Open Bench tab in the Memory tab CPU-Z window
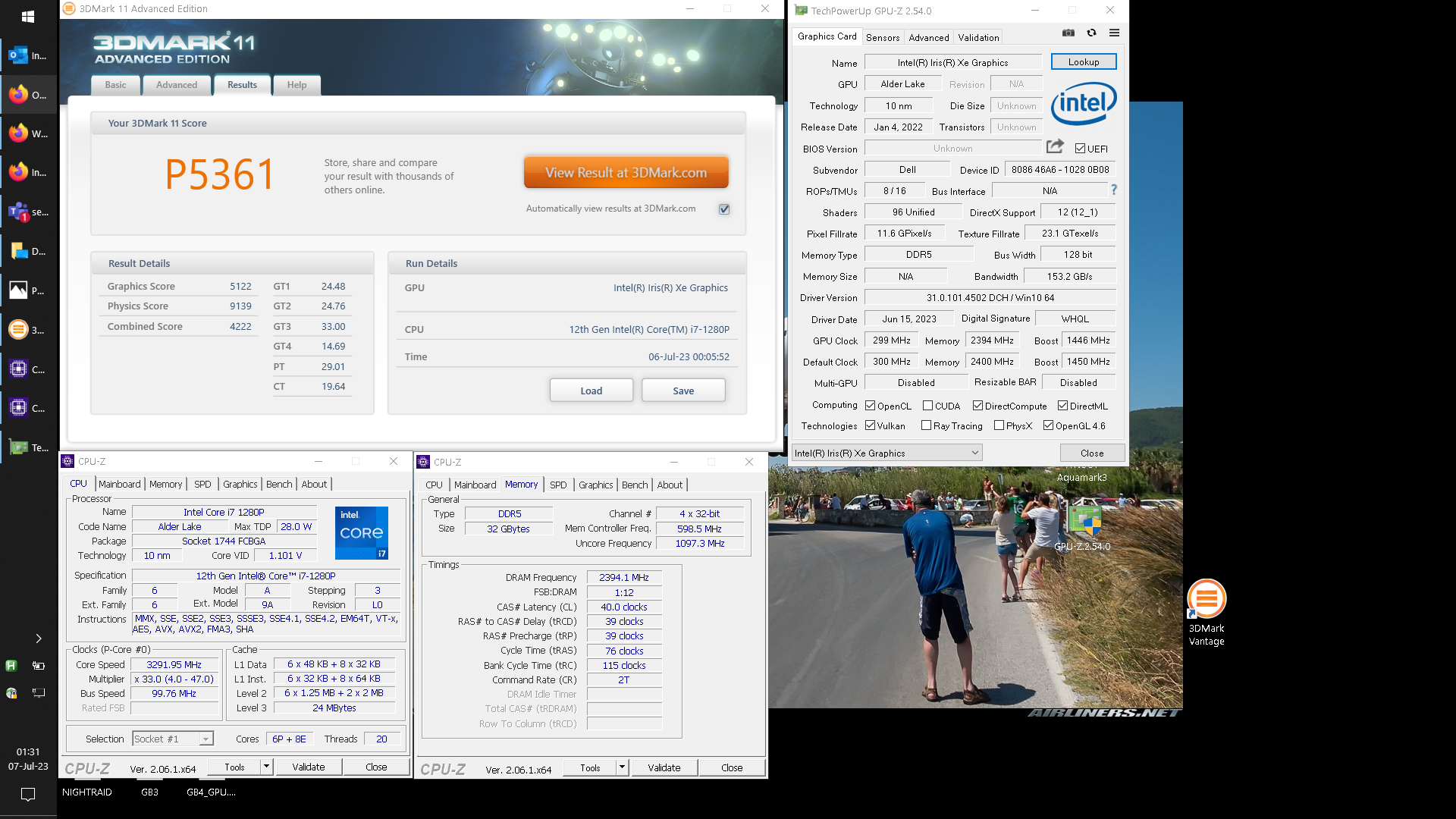This screenshot has width=1456, height=819. pyautogui.click(x=635, y=485)
